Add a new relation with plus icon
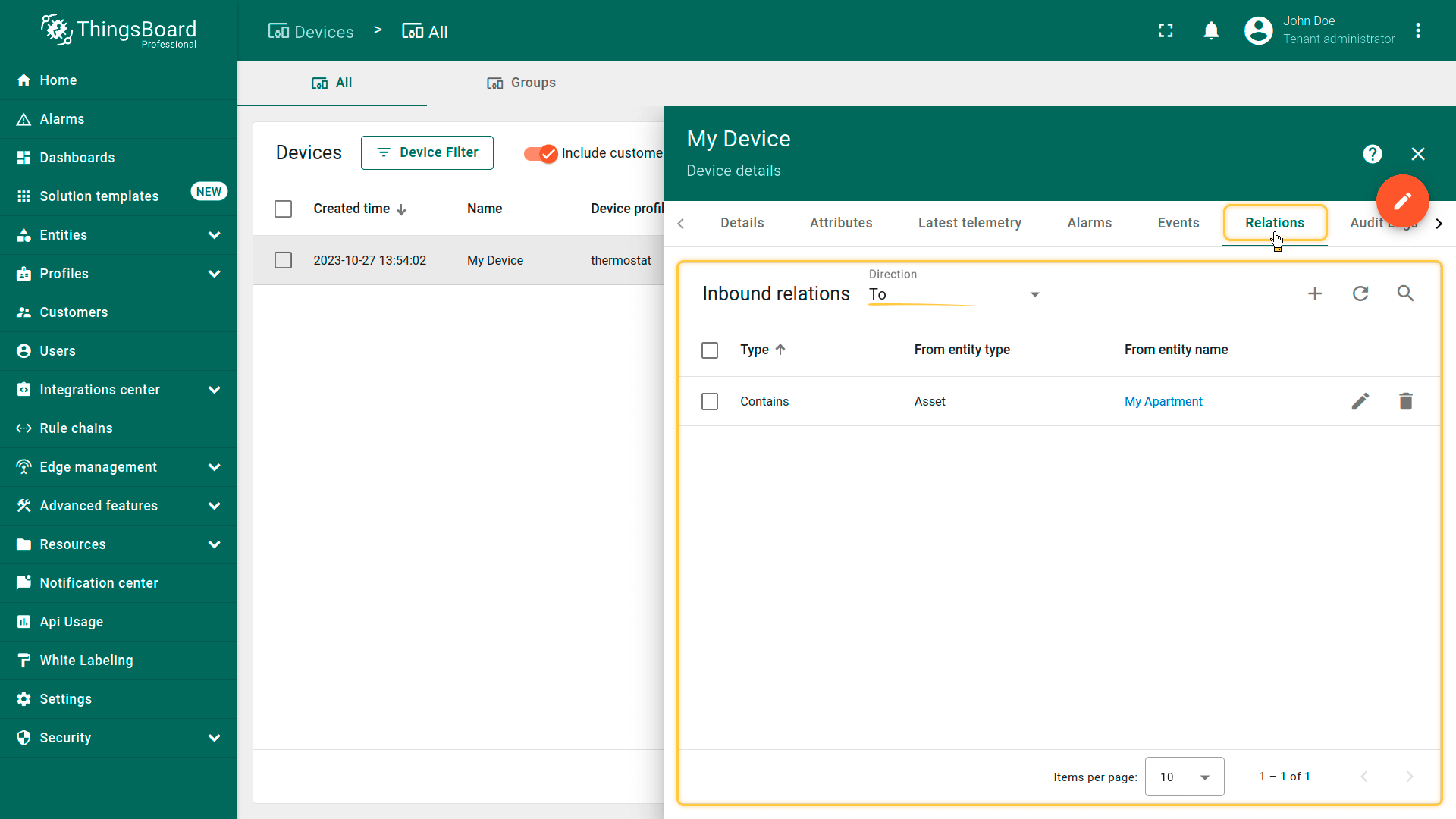The height and width of the screenshot is (819, 1456). (1315, 293)
